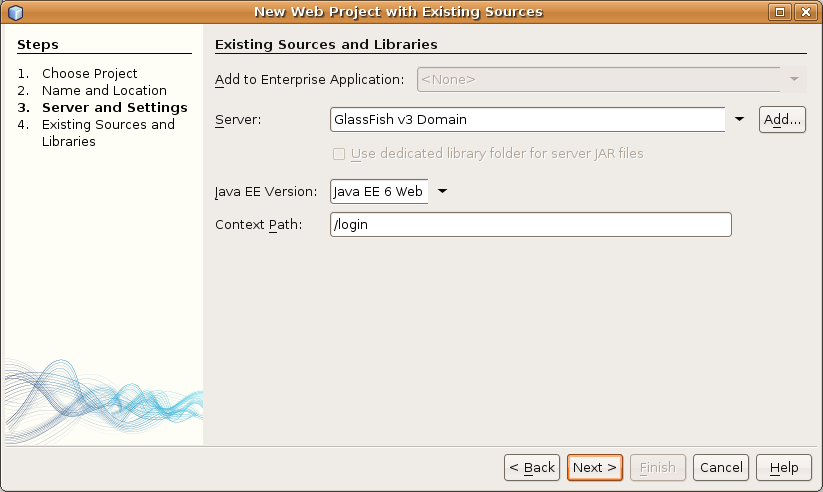The height and width of the screenshot is (492, 823).
Task: Open the Server dropdown arrow
Action: pos(739,120)
